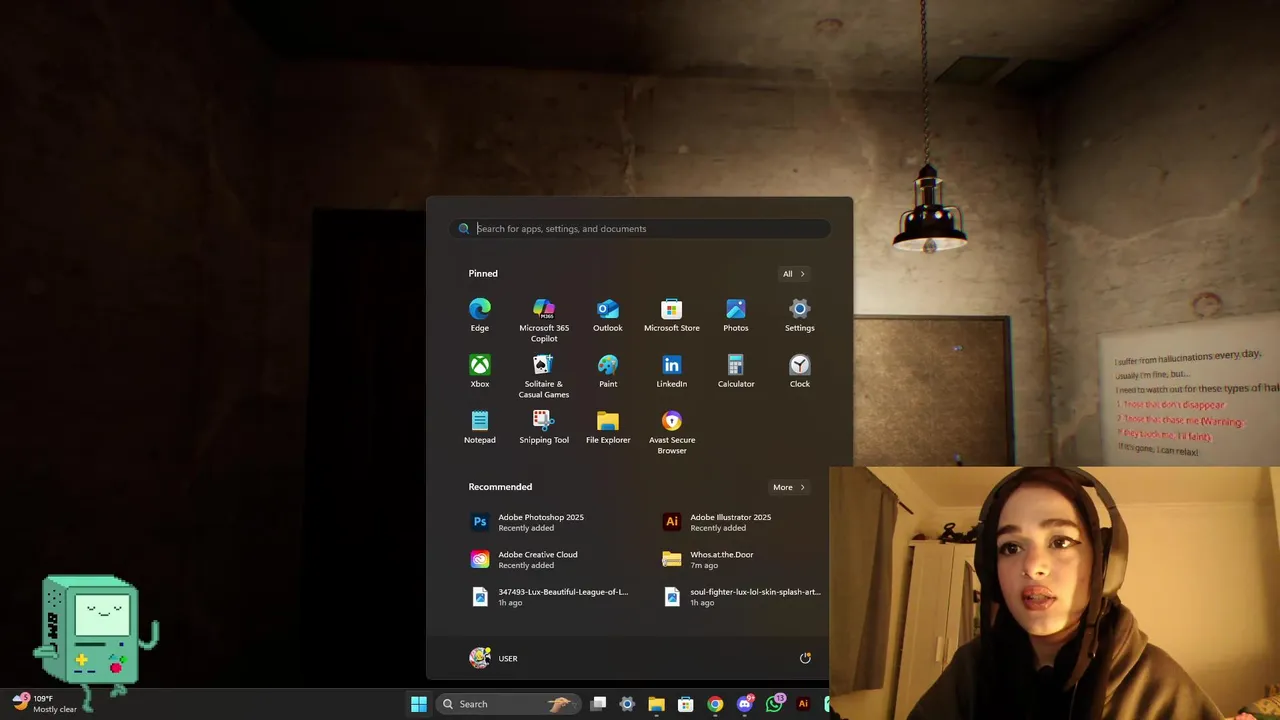The image size is (1280, 720).
Task: Open the LinkedIn pinned app
Action: point(672,371)
